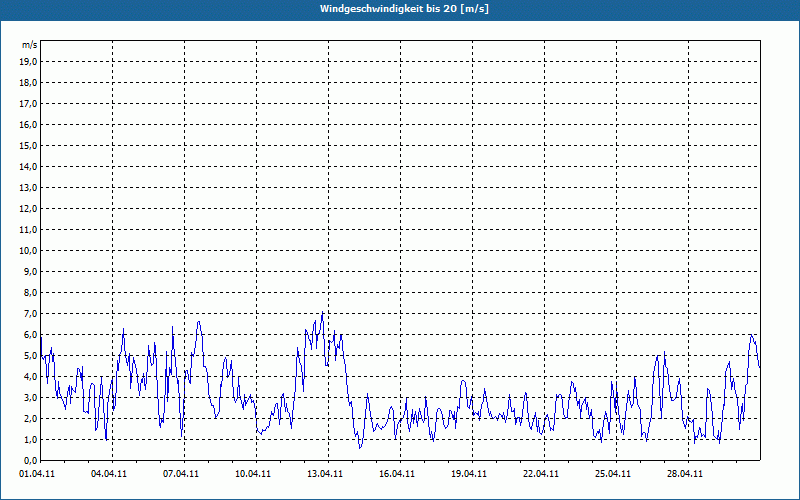Click the 22.04.11 date label

pos(541,474)
